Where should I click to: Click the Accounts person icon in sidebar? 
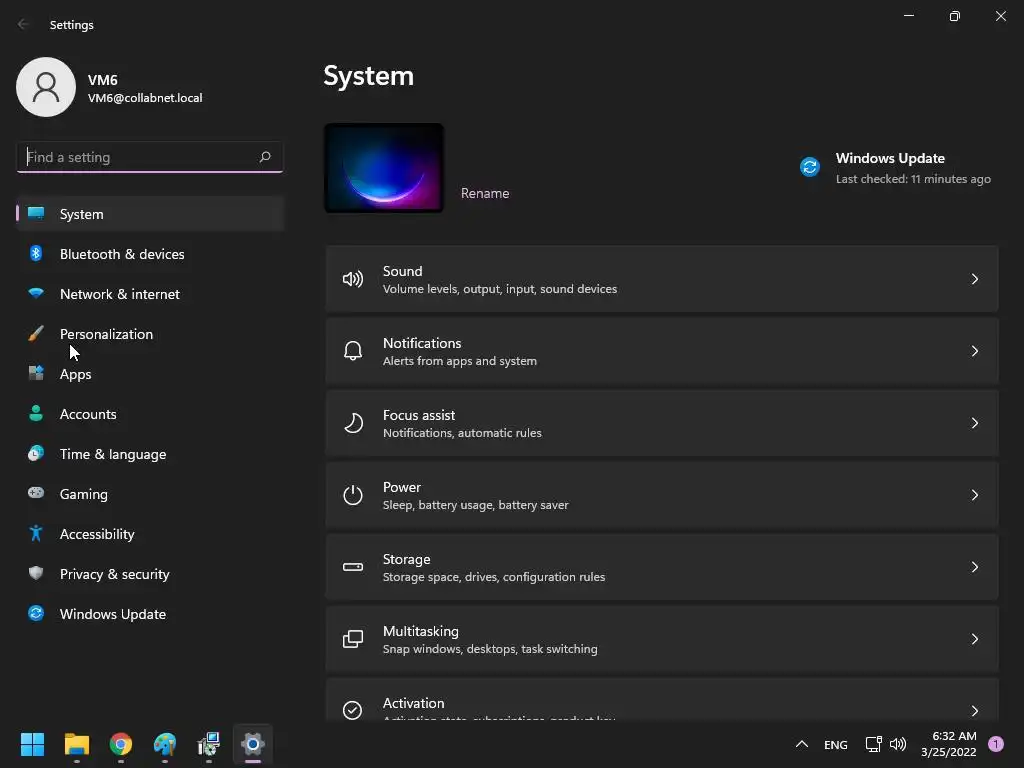pos(36,413)
